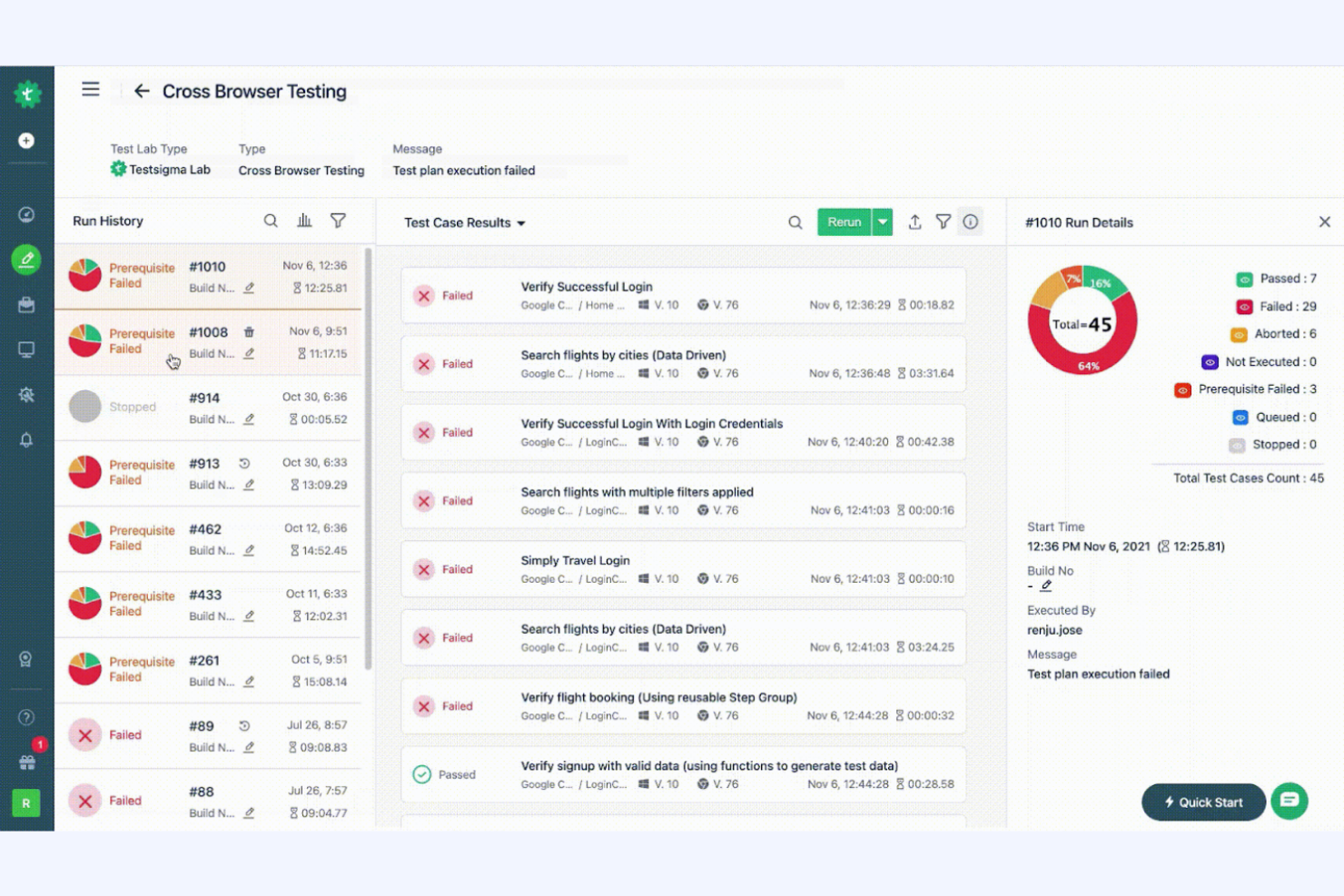
Task: Open the test results info panel
Action: tap(971, 222)
